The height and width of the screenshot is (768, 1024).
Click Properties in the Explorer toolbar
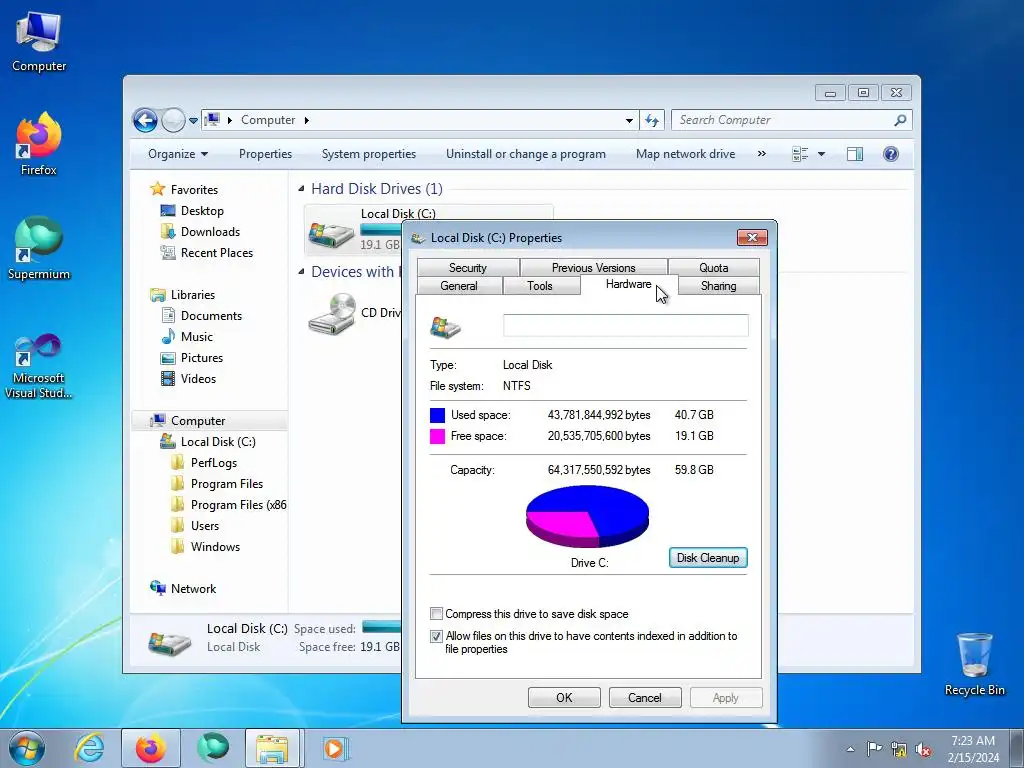265,154
